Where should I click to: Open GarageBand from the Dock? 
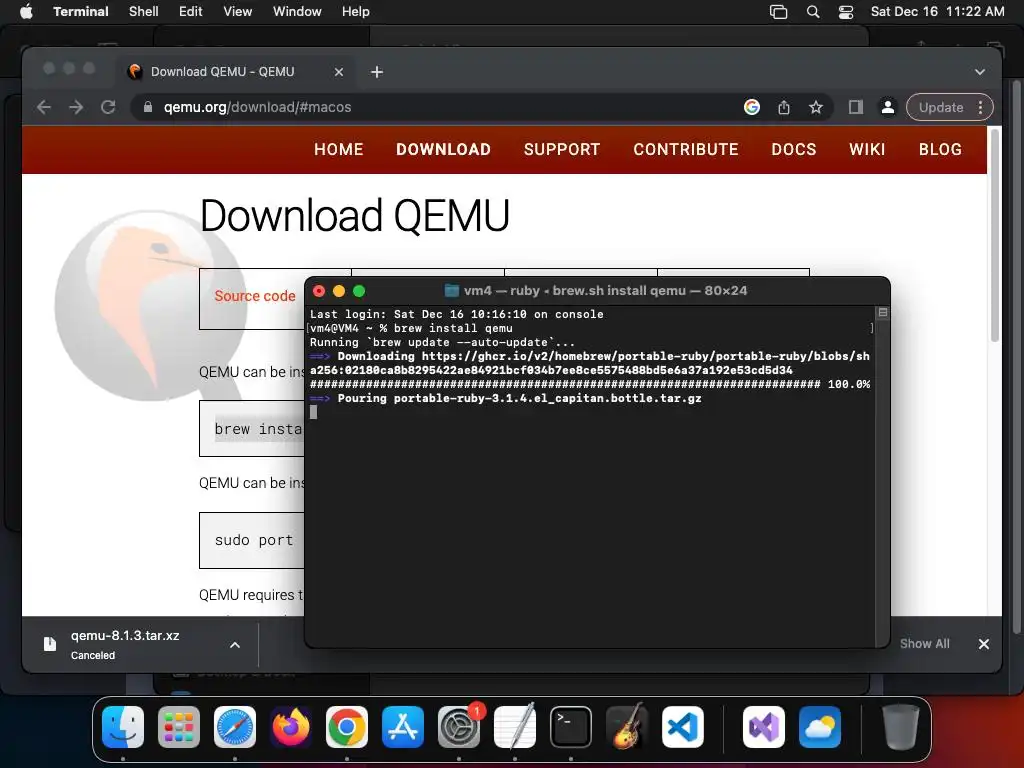pos(627,727)
